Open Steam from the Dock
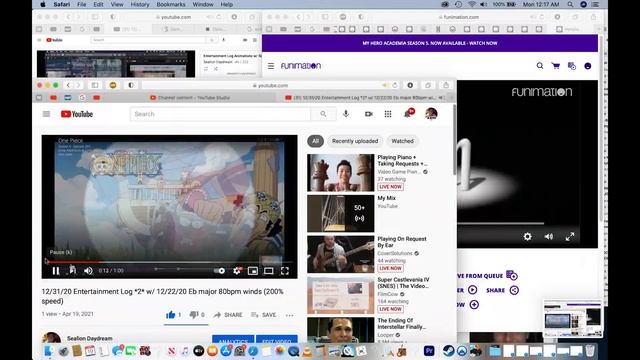The width and height of the screenshot is (640, 360). click(449, 350)
